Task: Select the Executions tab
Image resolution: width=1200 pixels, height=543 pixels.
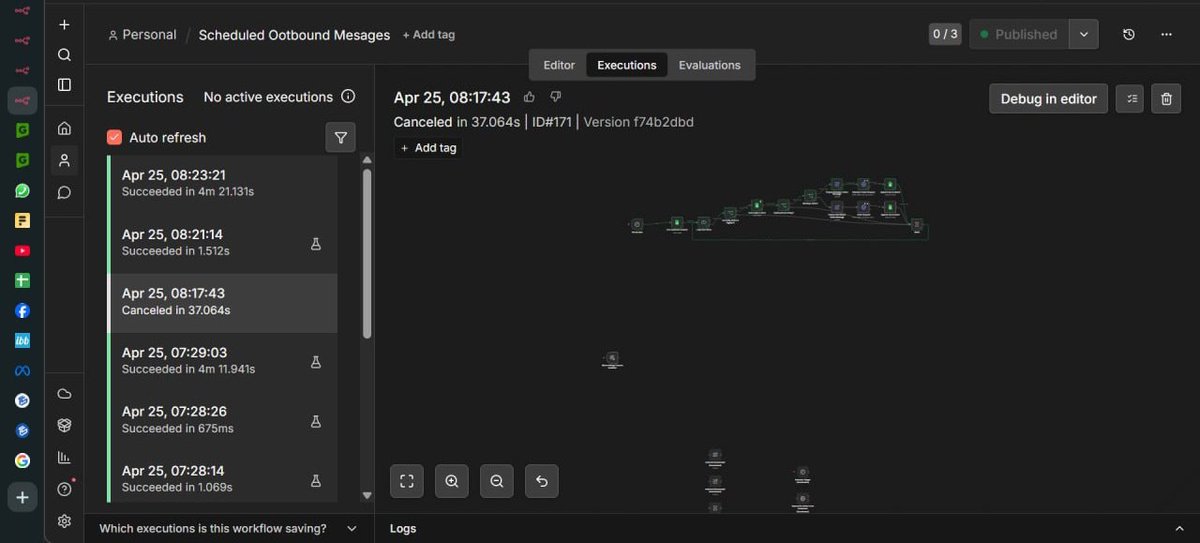Action: tap(627, 65)
